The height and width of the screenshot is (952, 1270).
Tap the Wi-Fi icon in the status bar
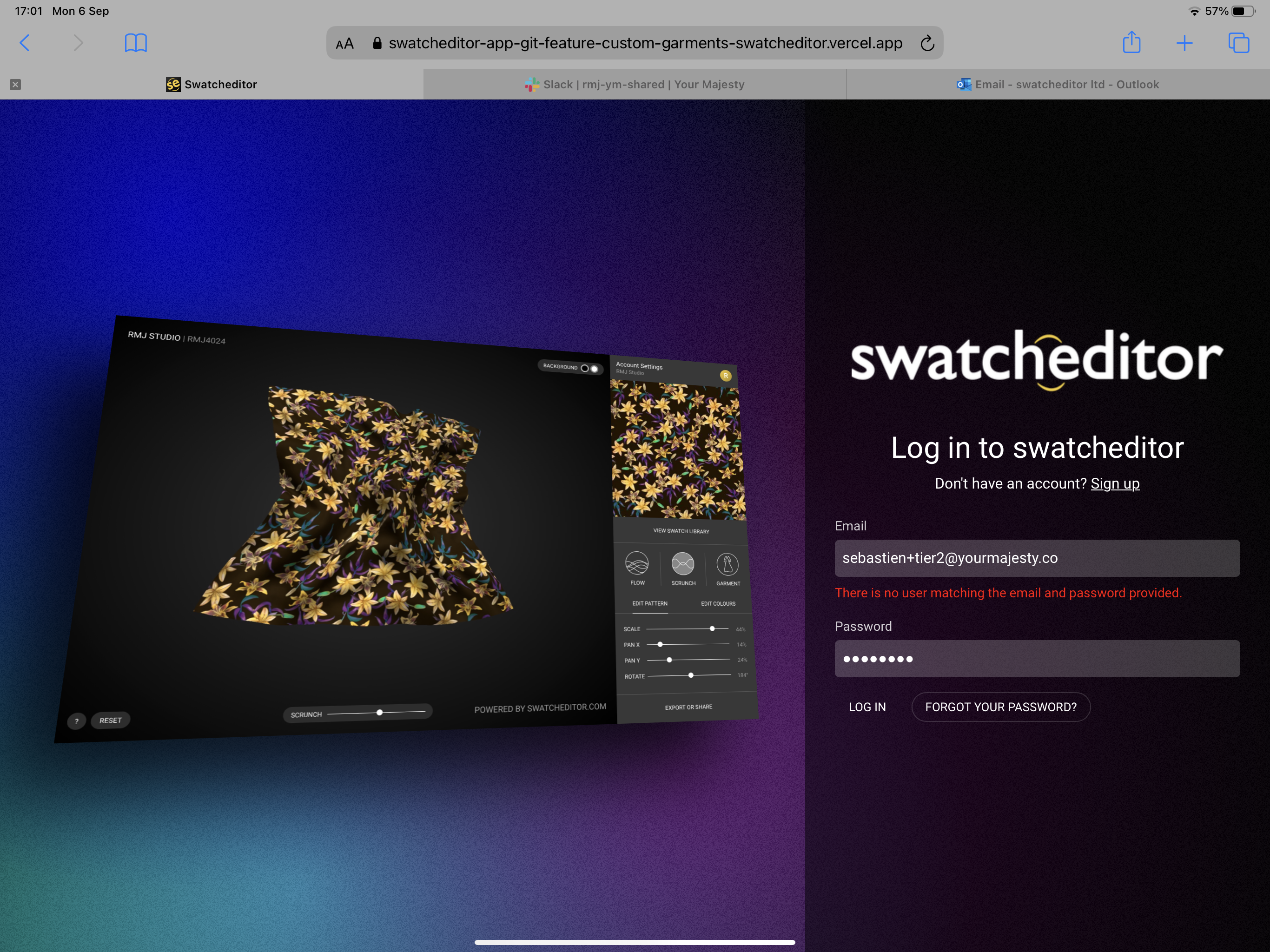(1195, 12)
